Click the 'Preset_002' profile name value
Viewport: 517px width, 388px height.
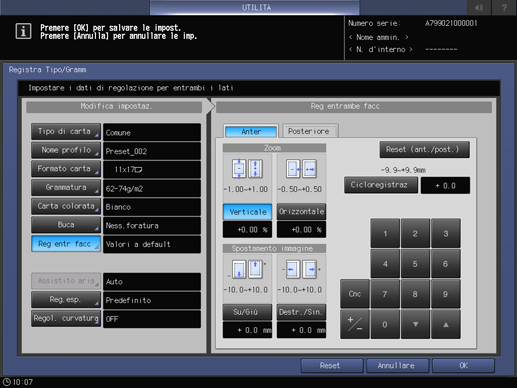tap(152, 151)
